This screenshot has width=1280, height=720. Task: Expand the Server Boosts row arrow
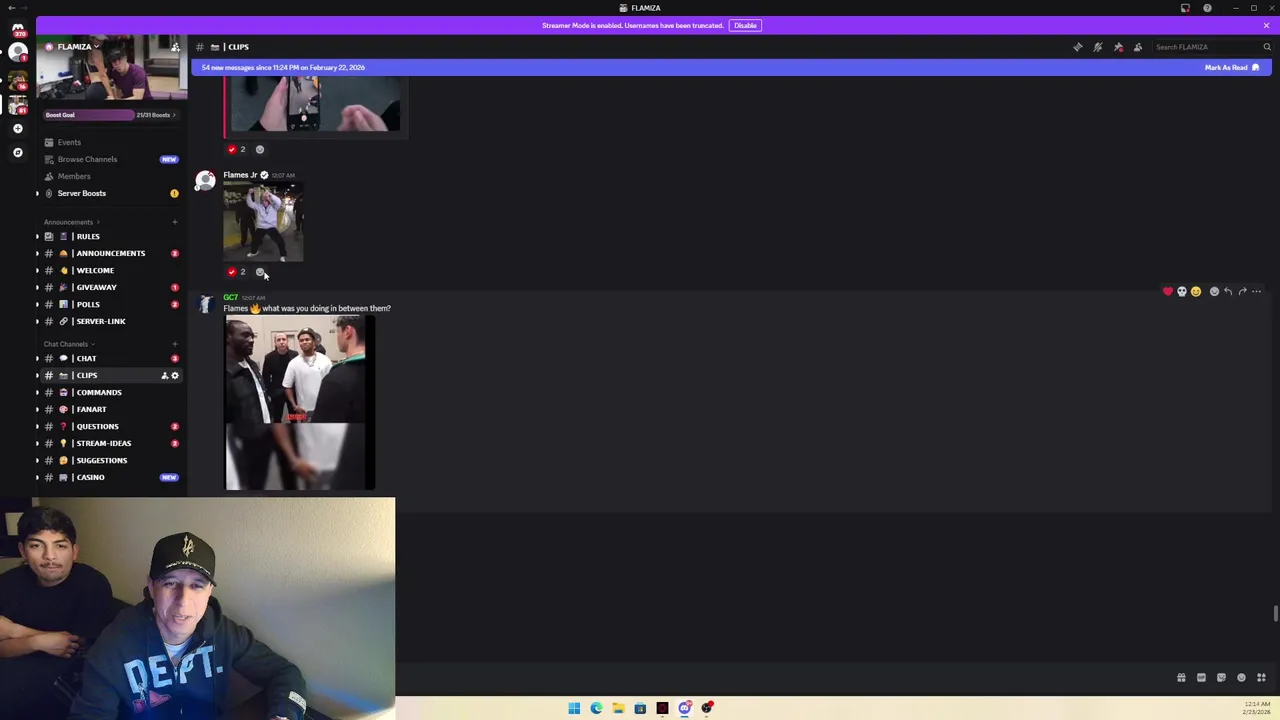tap(37, 193)
